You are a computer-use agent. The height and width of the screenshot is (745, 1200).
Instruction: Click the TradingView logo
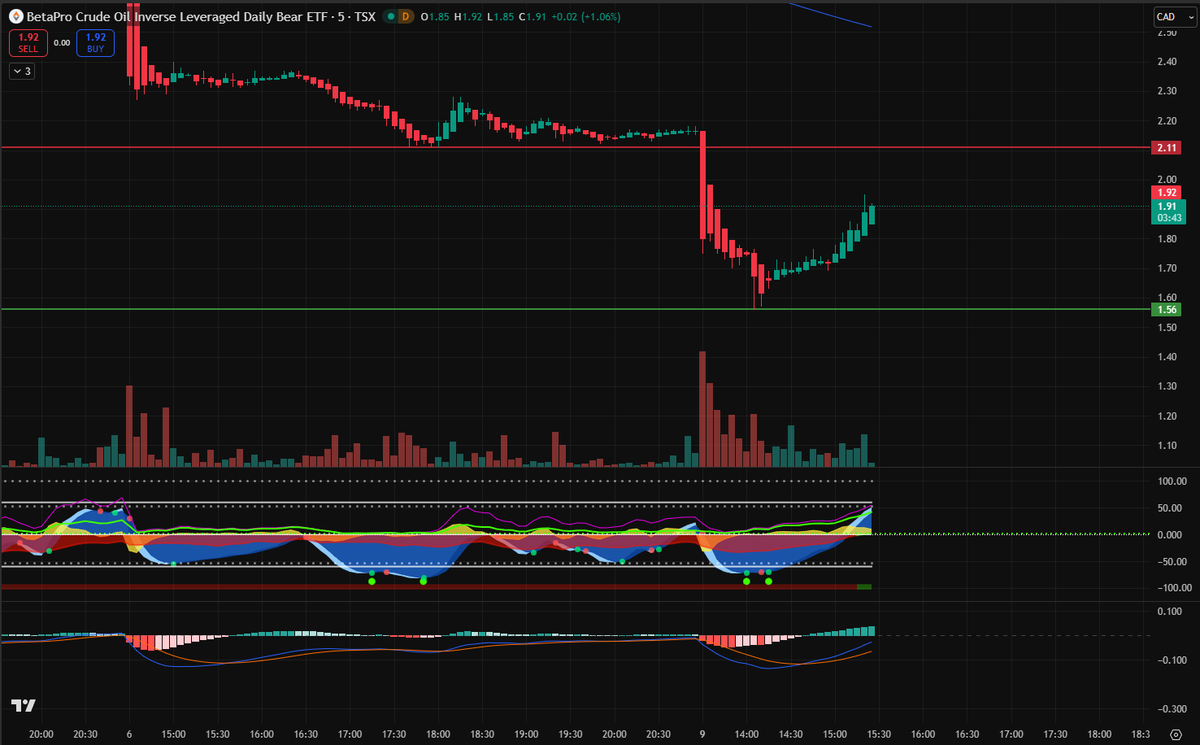coord(23,705)
